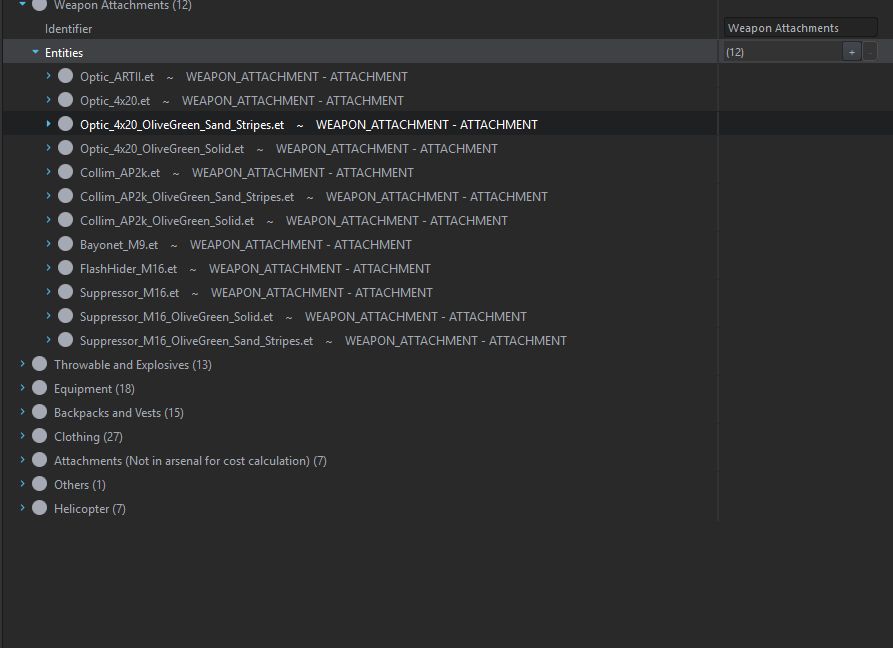Click the circle icon next to Clothing category
Viewport: 893px width, 648px height.
tap(40, 436)
